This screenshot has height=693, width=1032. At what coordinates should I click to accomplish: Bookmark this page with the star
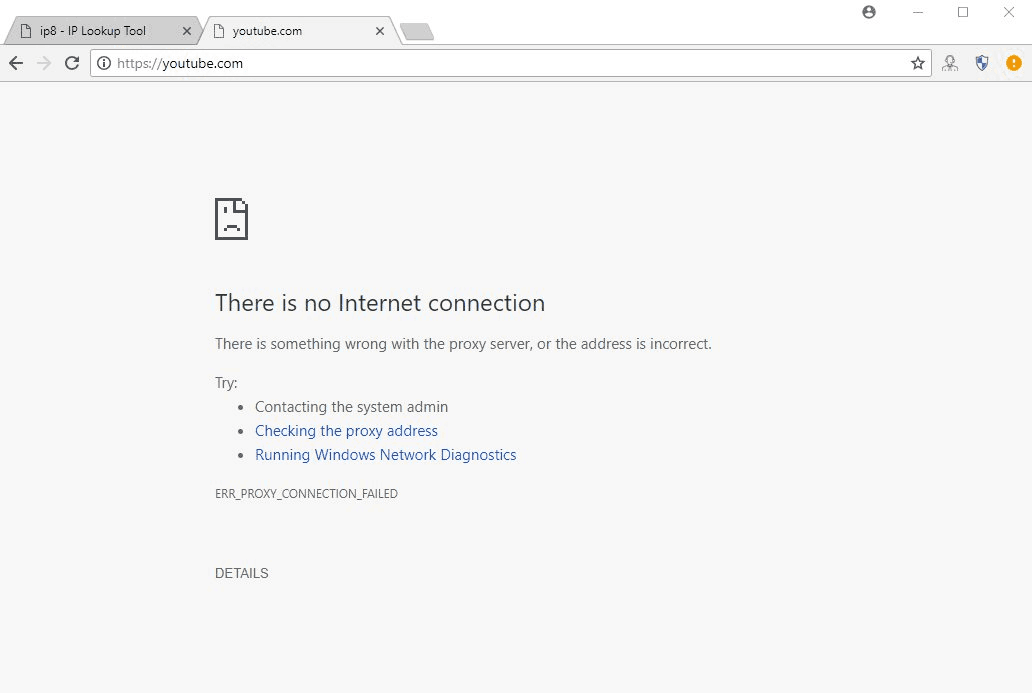[x=917, y=63]
